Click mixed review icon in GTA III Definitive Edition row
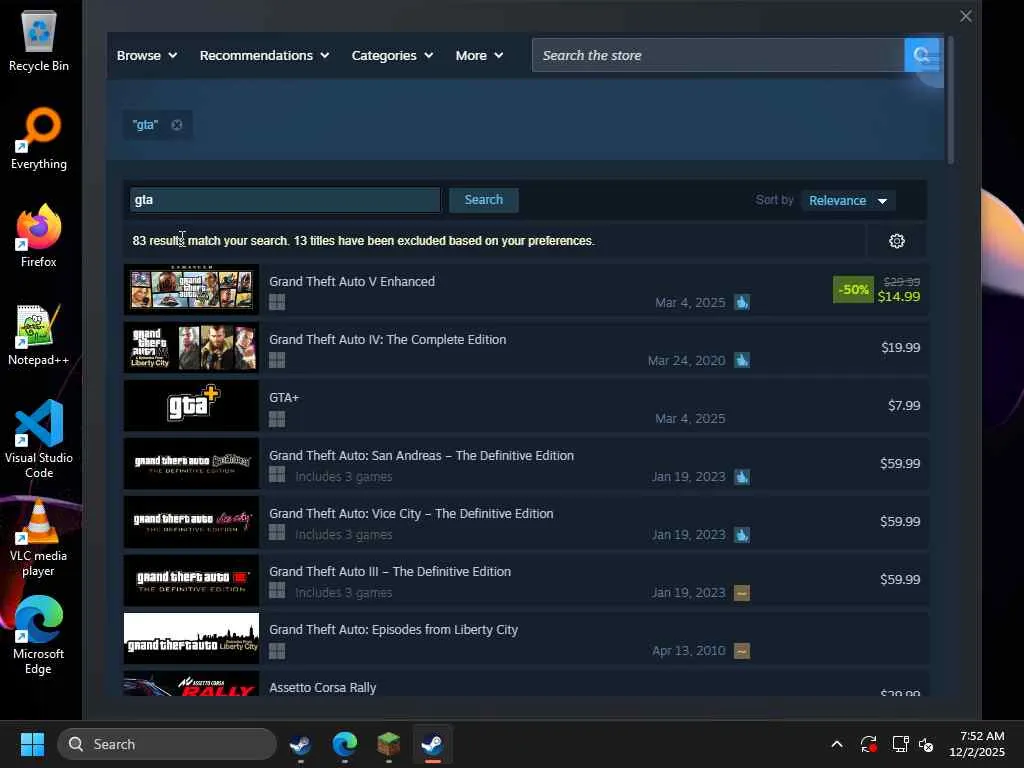The height and width of the screenshot is (768, 1024). tap(742, 593)
